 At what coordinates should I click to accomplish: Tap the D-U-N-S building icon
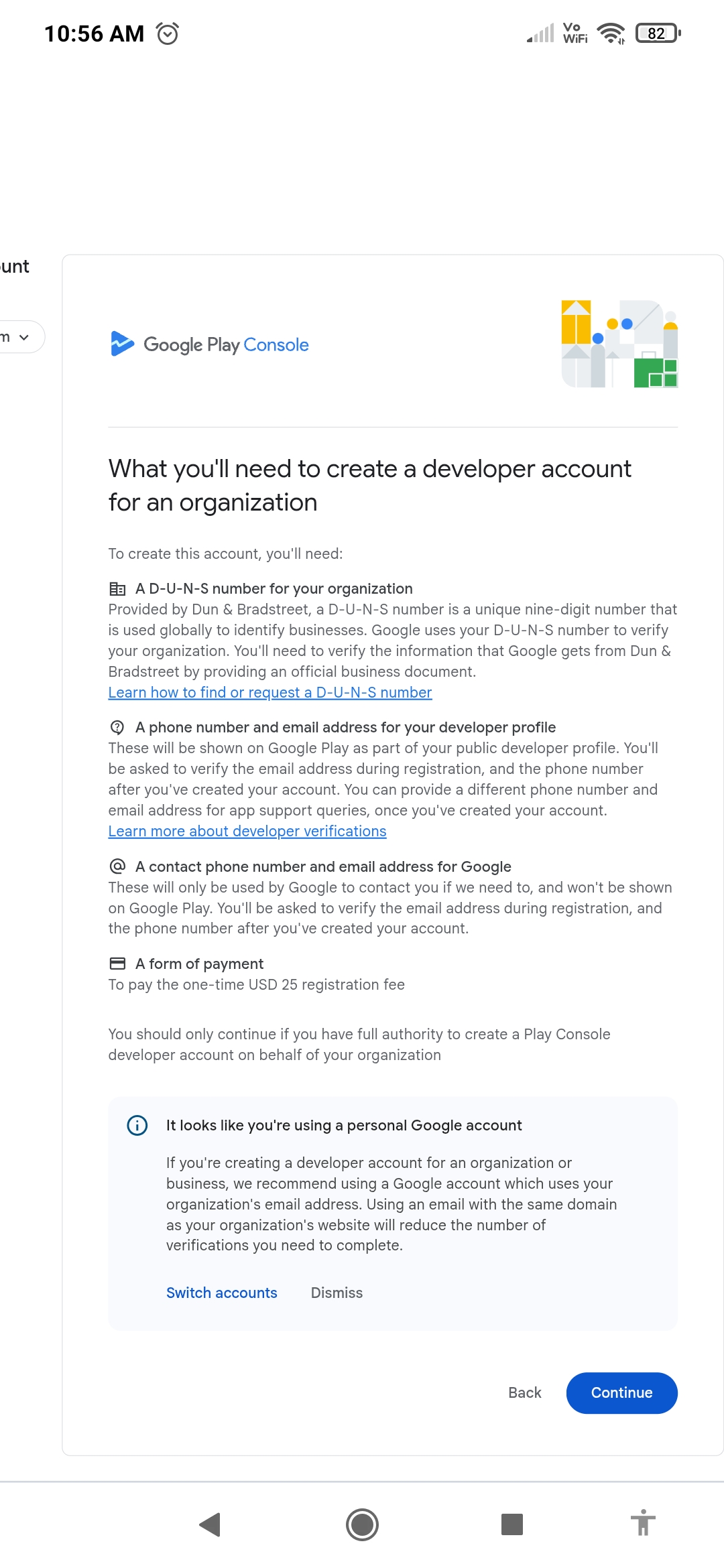click(117, 589)
